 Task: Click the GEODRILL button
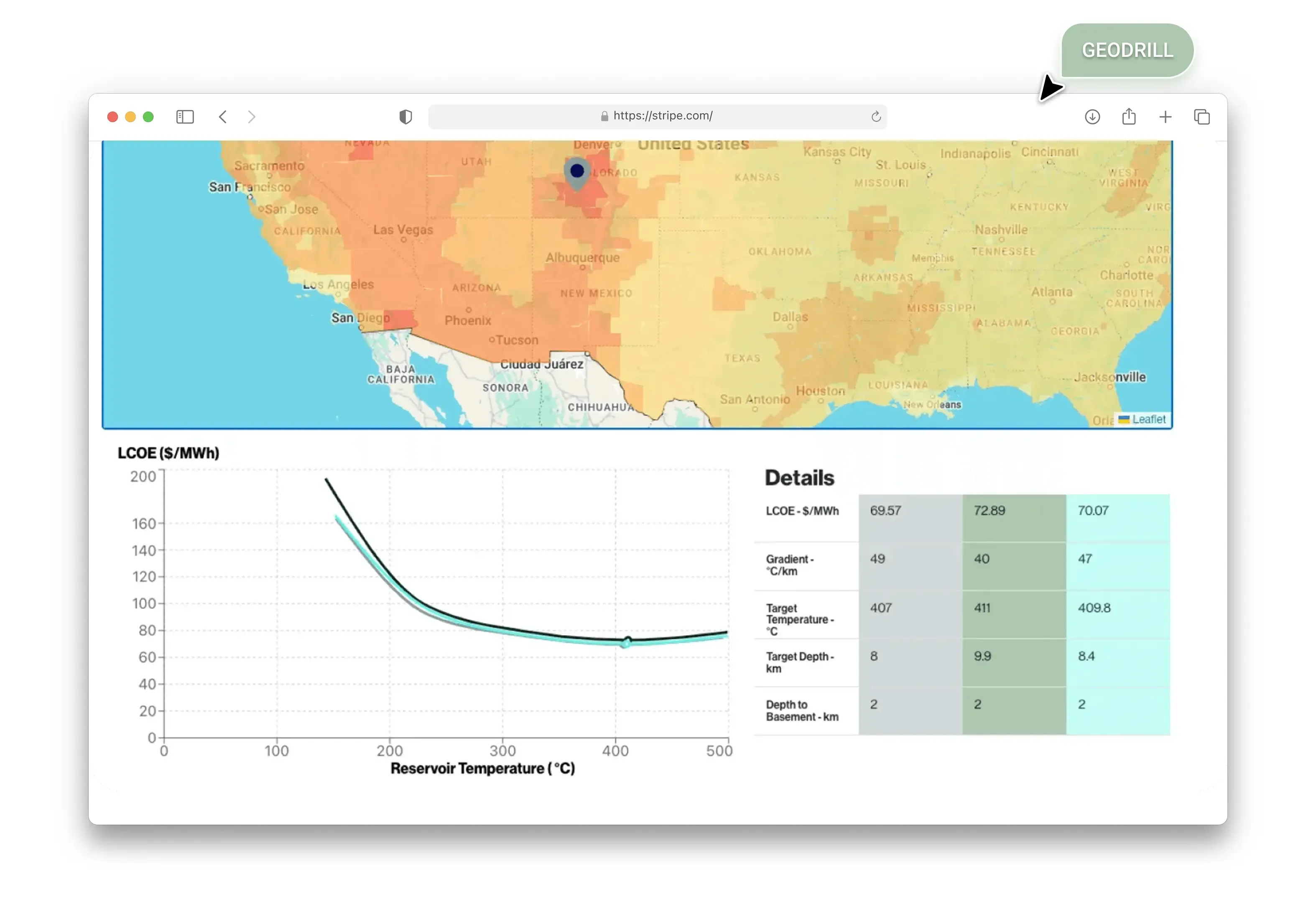[x=1126, y=50]
